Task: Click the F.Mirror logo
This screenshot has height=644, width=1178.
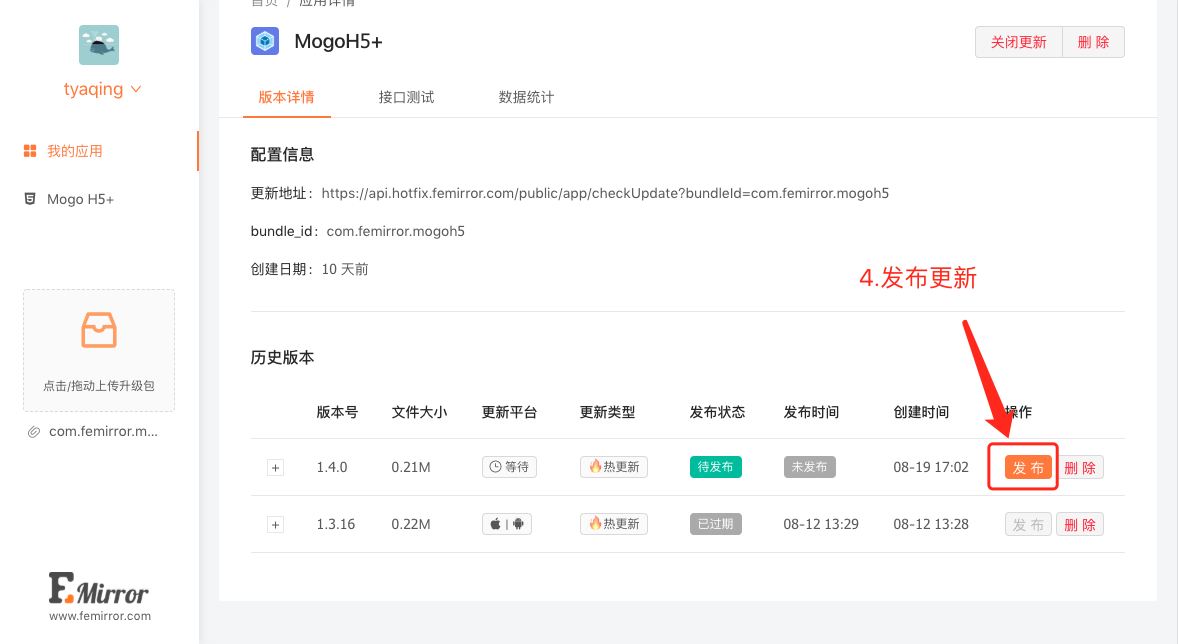Action: point(98,588)
